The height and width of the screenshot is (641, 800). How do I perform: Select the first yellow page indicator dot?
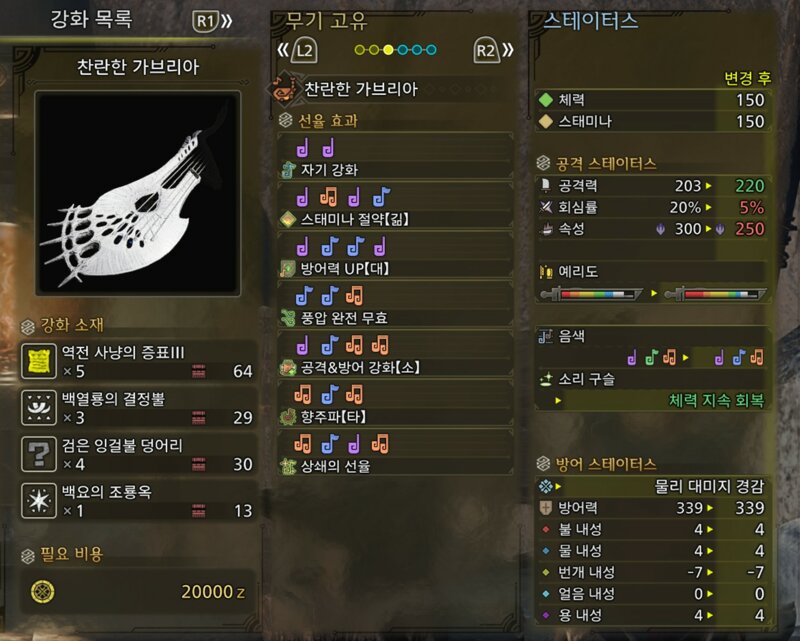360,50
